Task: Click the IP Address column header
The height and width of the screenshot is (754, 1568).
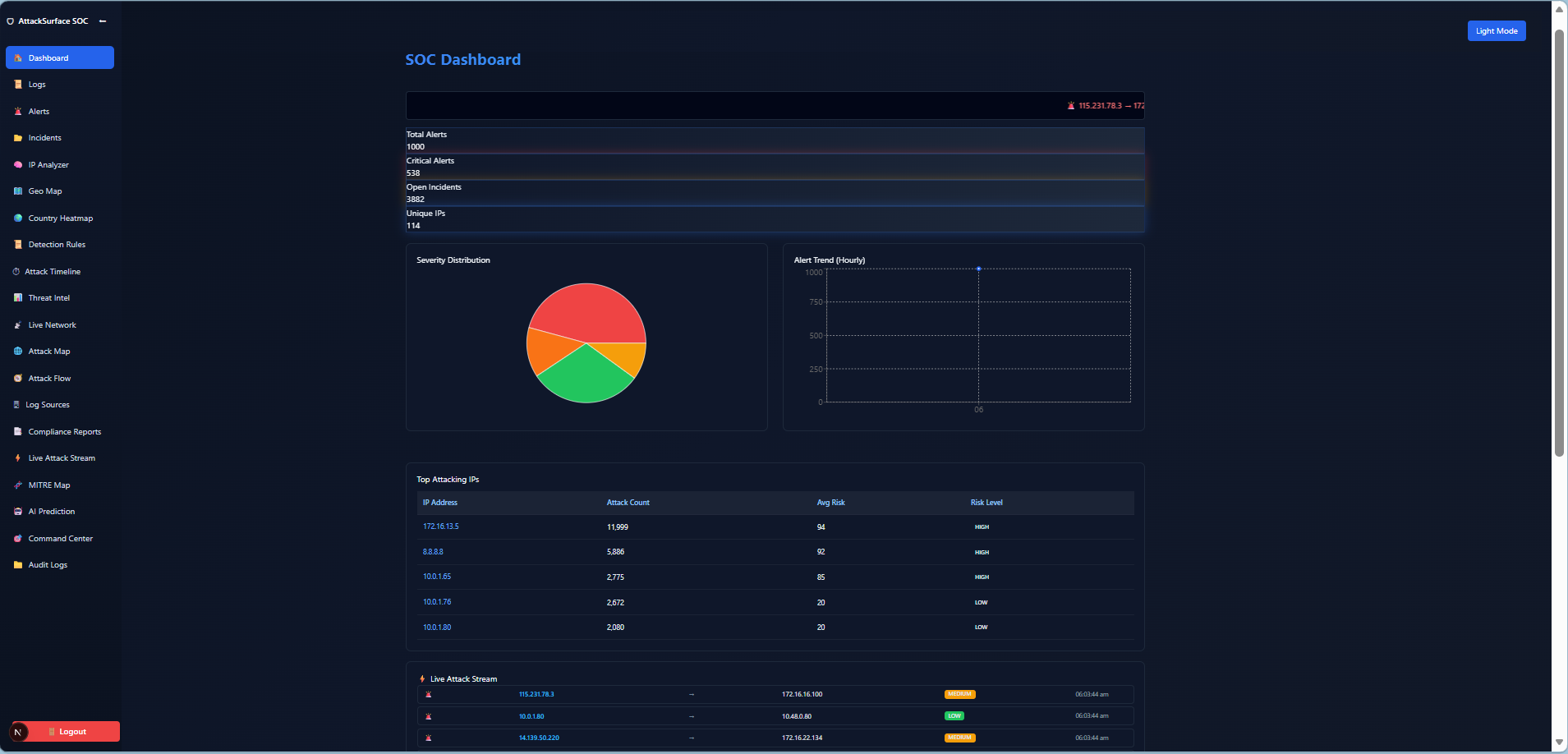Action: pyautogui.click(x=440, y=503)
